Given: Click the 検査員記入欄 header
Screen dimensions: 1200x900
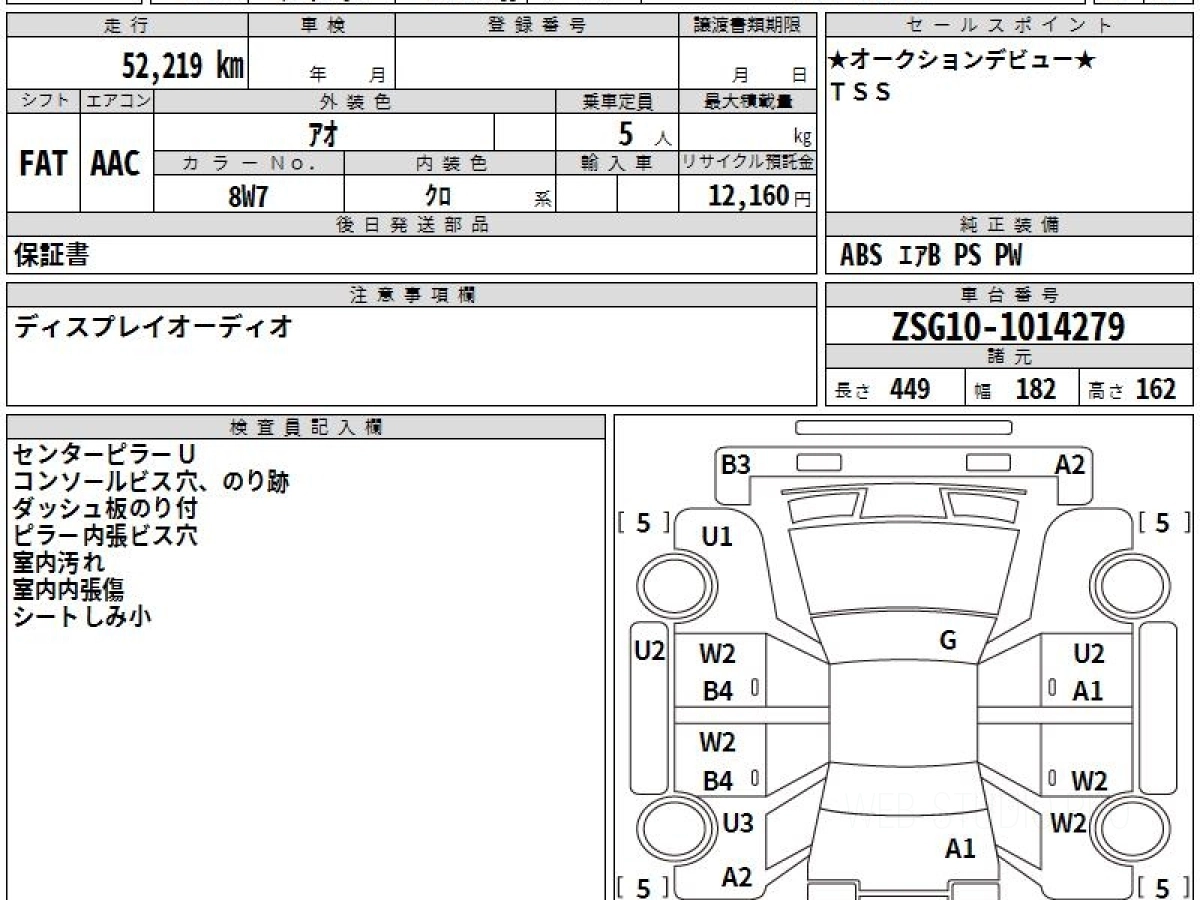Looking at the screenshot, I should pyautogui.click(x=306, y=427).
